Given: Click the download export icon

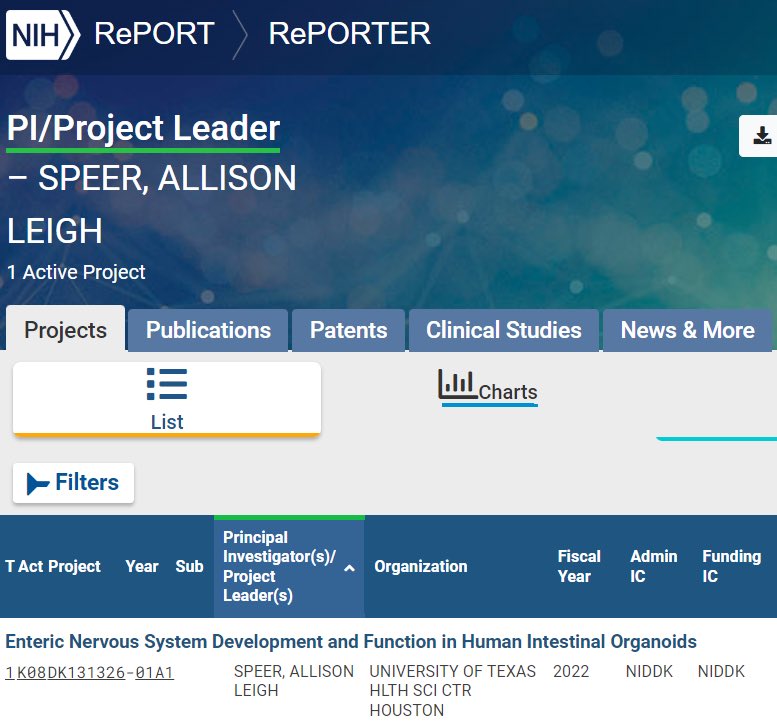Looking at the screenshot, I should pyautogui.click(x=761, y=136).
